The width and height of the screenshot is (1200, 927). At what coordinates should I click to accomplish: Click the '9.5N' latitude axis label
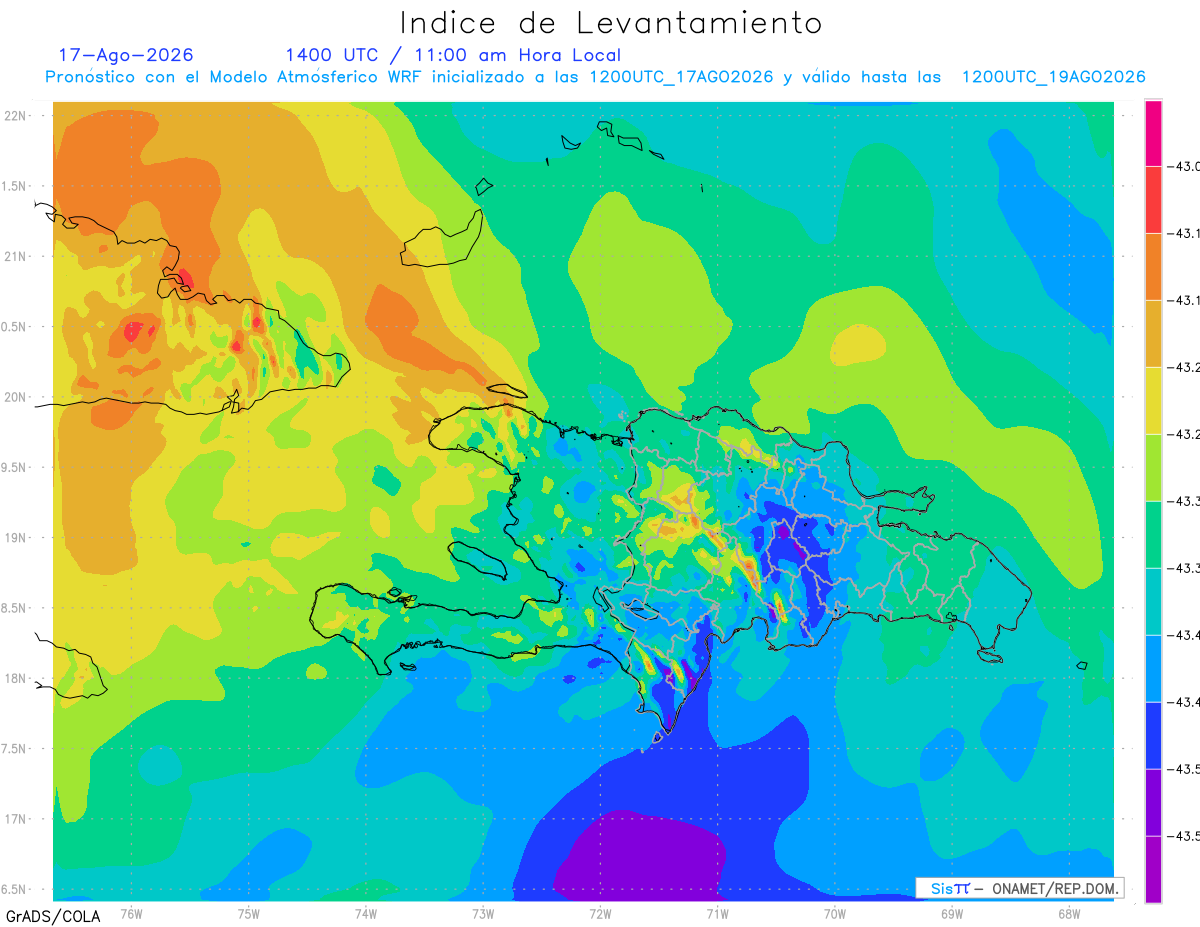pyautogui.click(x=16, y=467)
